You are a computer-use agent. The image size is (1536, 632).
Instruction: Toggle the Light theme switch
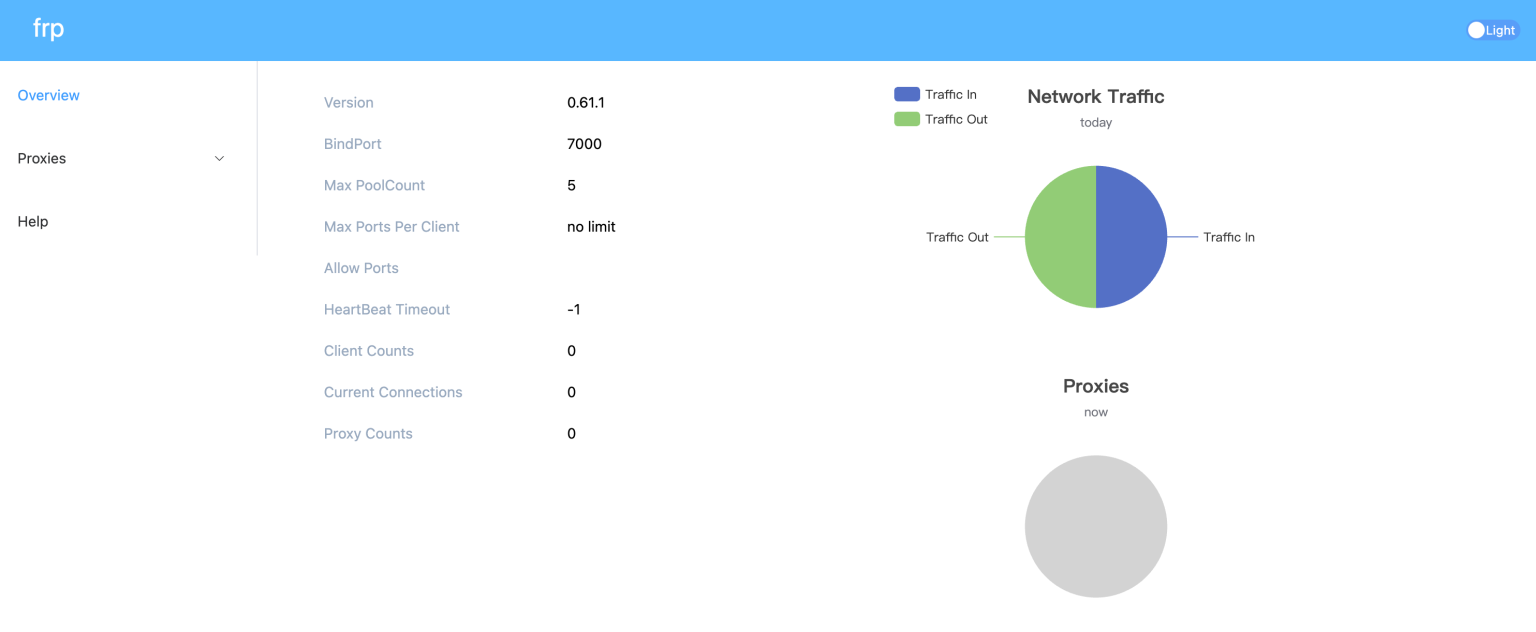(1491, 29)
